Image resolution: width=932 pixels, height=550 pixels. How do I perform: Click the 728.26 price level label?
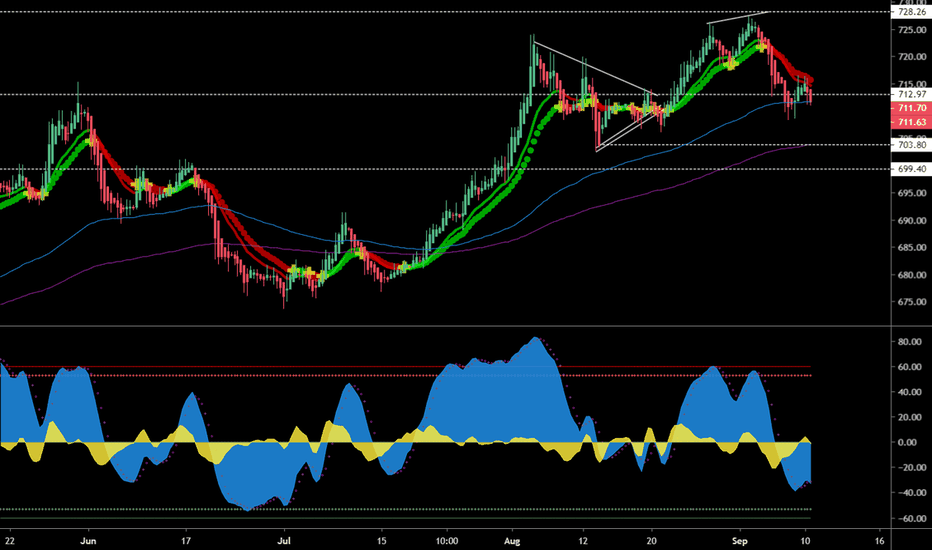pyautogui.click(x=911, y=12)
